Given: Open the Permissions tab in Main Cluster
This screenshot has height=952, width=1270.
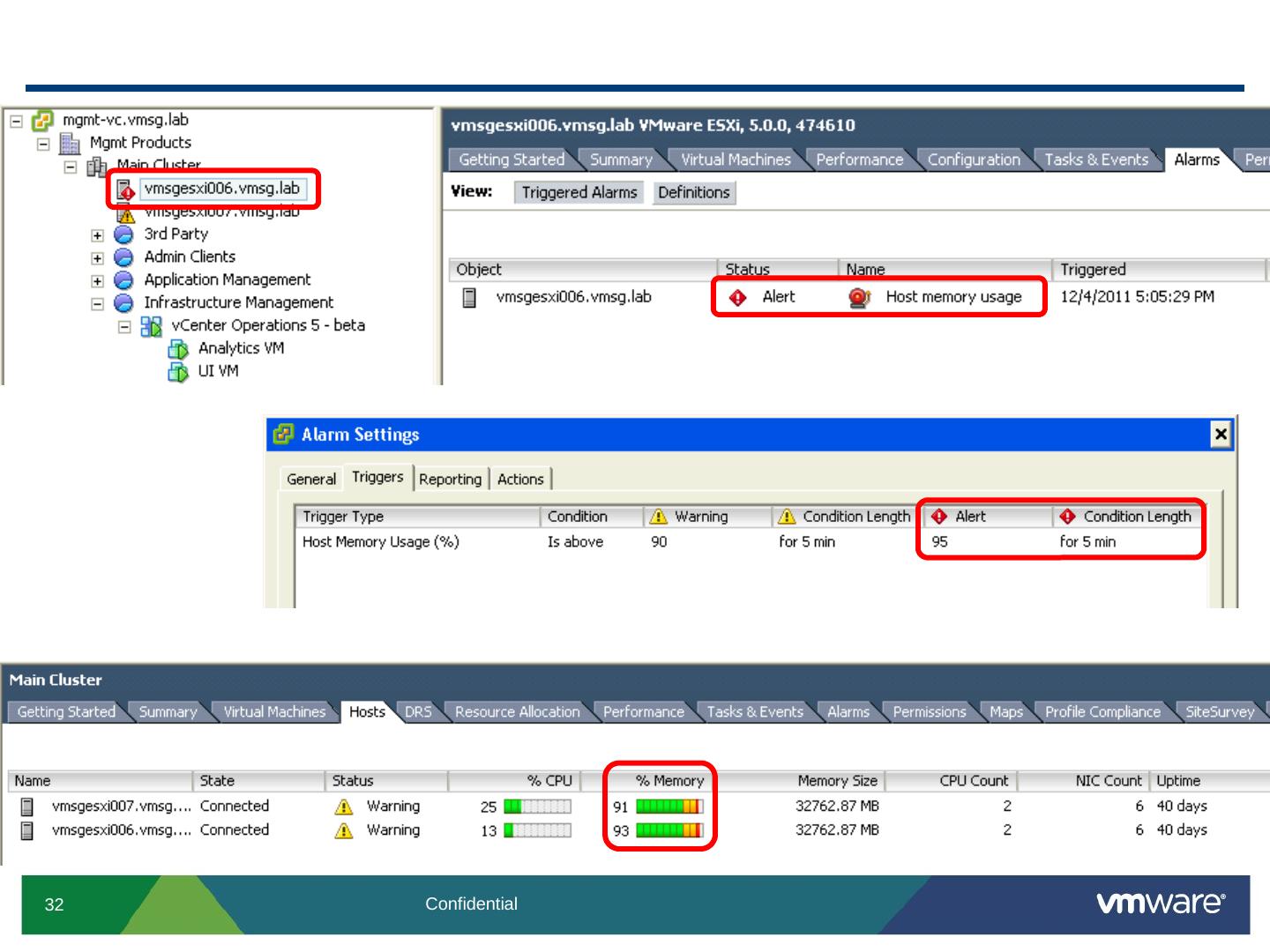Looking at the screenshot, I should click(x=930, y=711).
